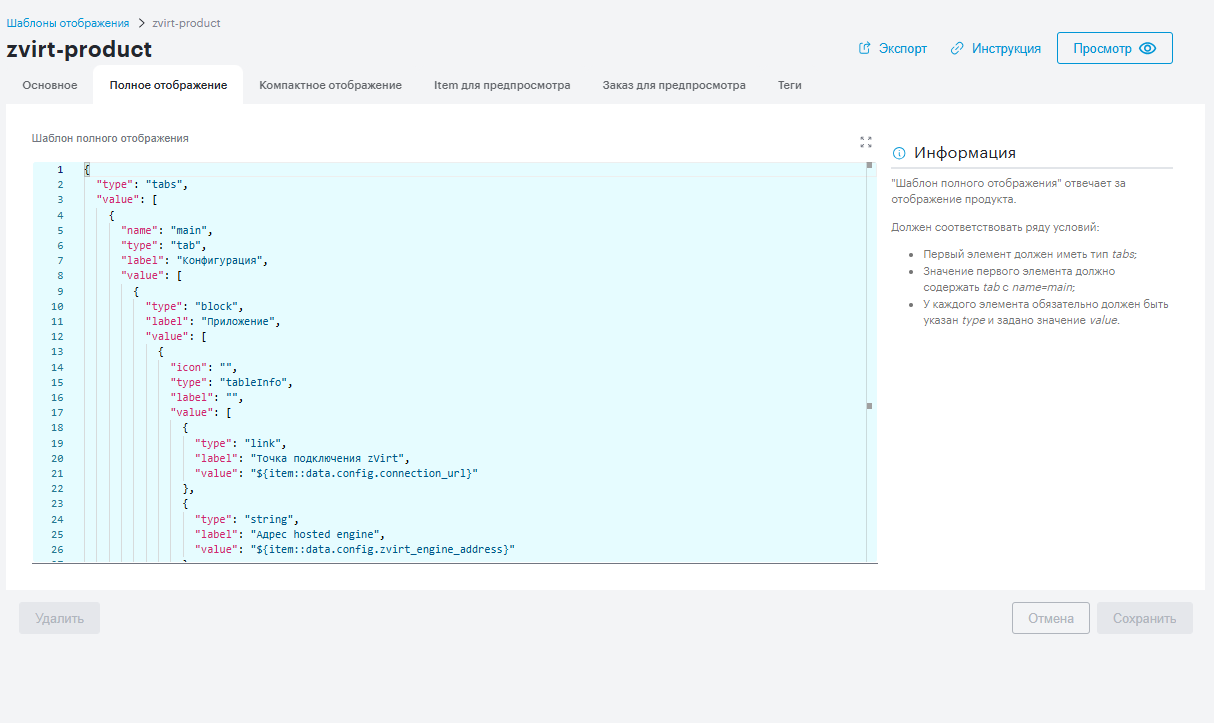The image size is (1214, 723).
Task: Click the Export icon
Action: click(865, 48)
